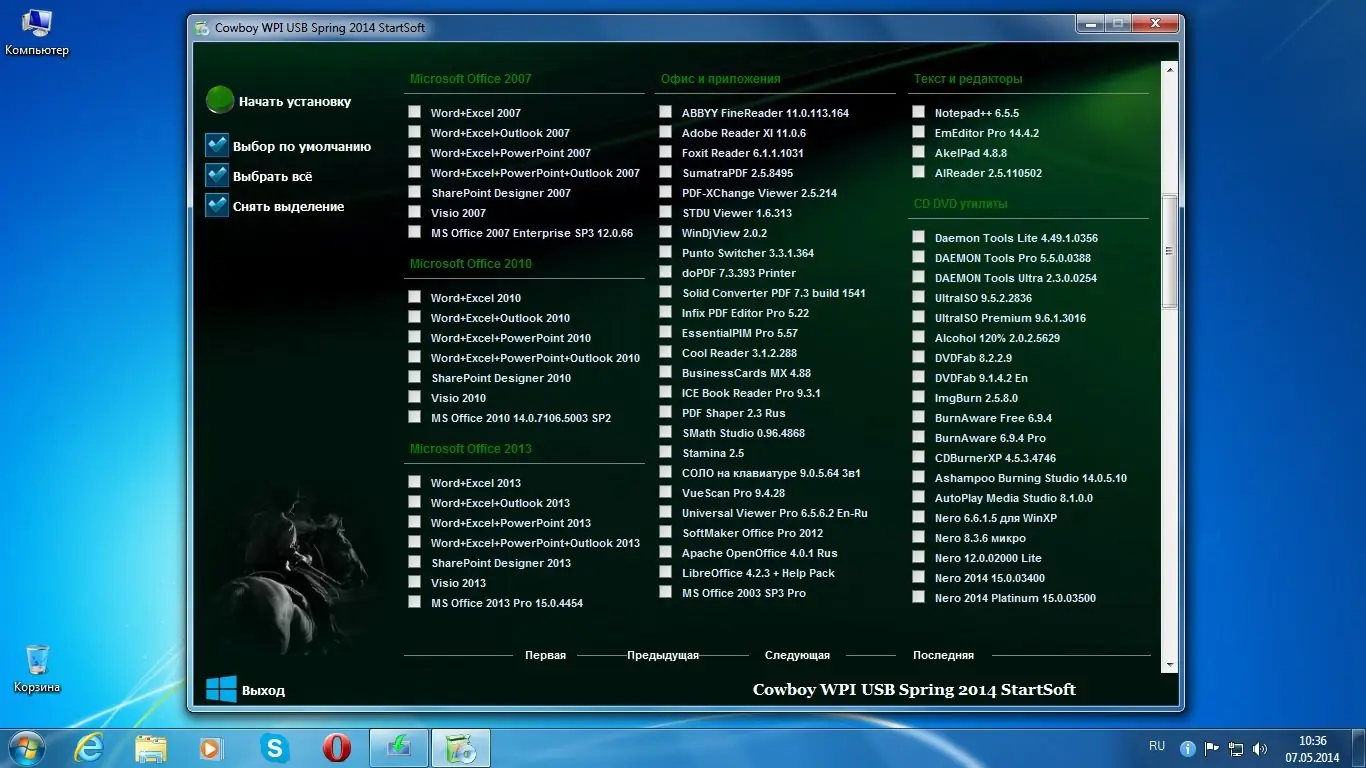
Task: Click the RU language indicator
Action: (x=1157, y=746)
